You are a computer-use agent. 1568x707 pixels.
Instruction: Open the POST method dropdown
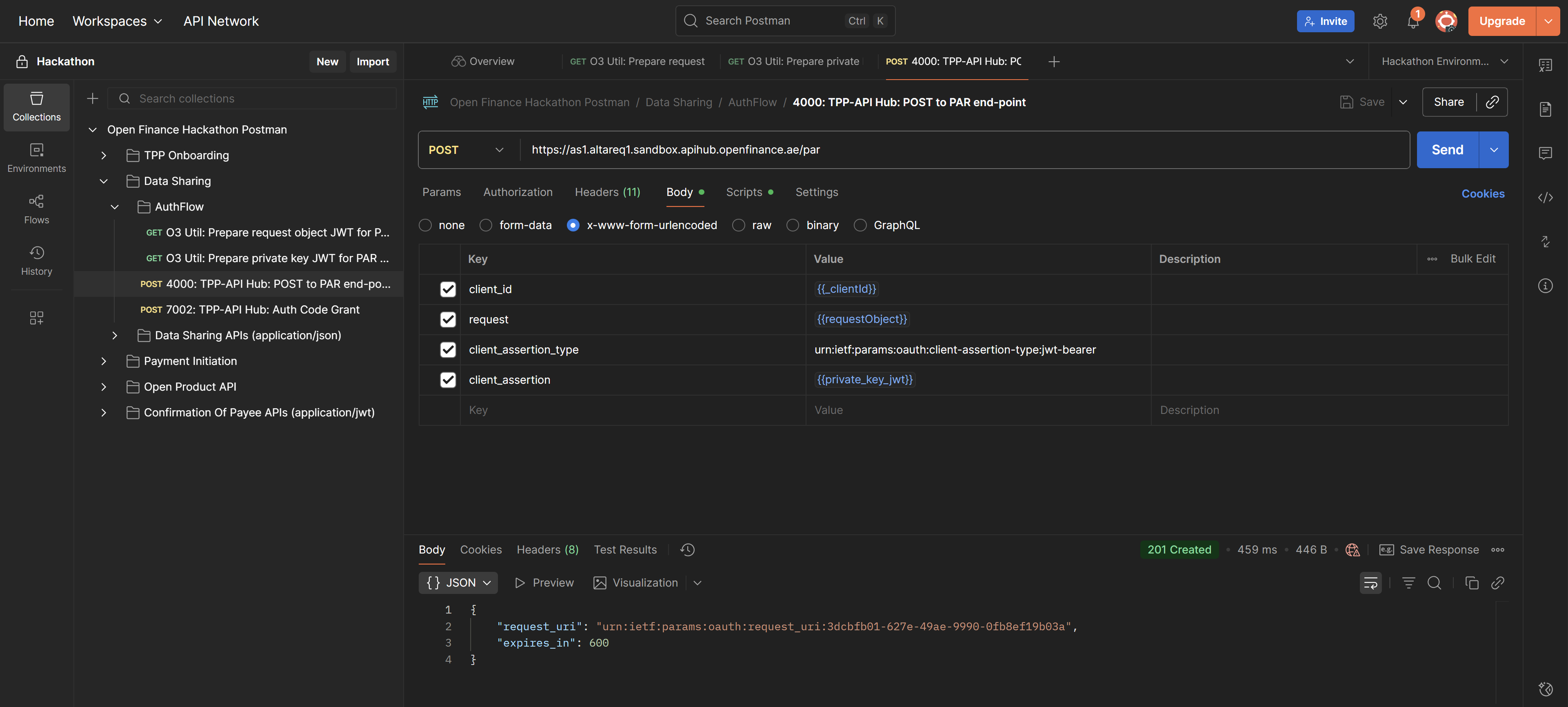click(466, 150)
